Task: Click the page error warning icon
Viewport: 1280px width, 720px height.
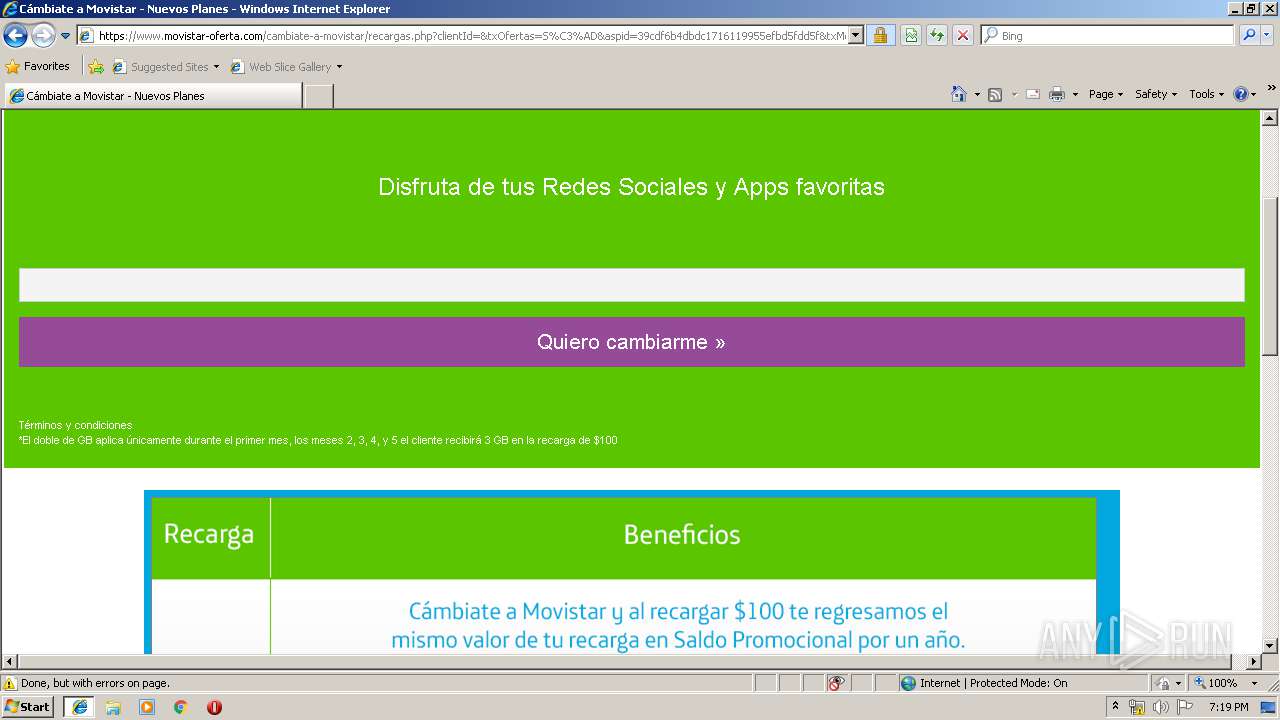Action: click(x=10, y=684)
